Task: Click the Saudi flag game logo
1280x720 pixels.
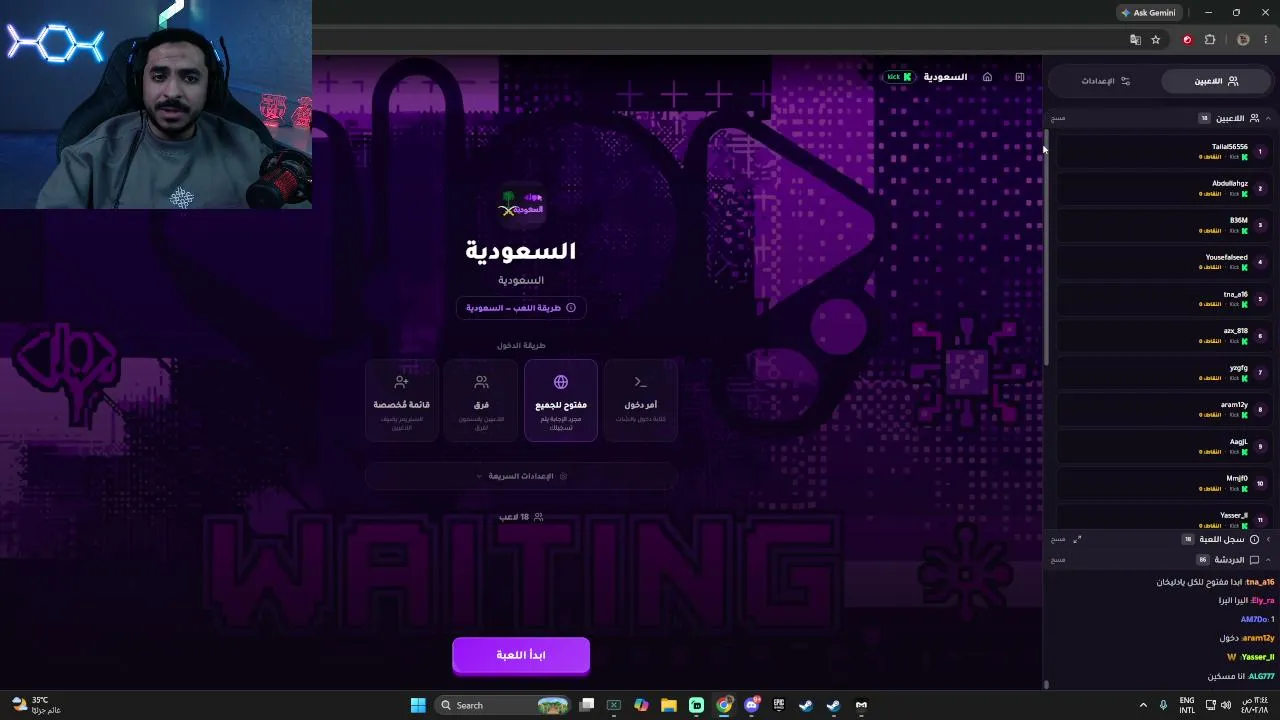Action: click(x=521, y=204)
